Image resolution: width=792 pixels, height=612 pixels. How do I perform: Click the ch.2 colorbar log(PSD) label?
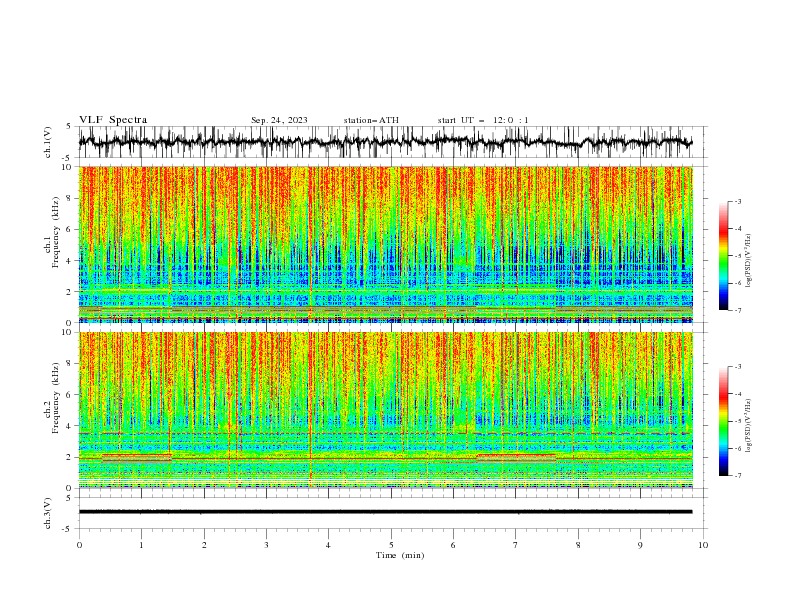tap(749, 426)
